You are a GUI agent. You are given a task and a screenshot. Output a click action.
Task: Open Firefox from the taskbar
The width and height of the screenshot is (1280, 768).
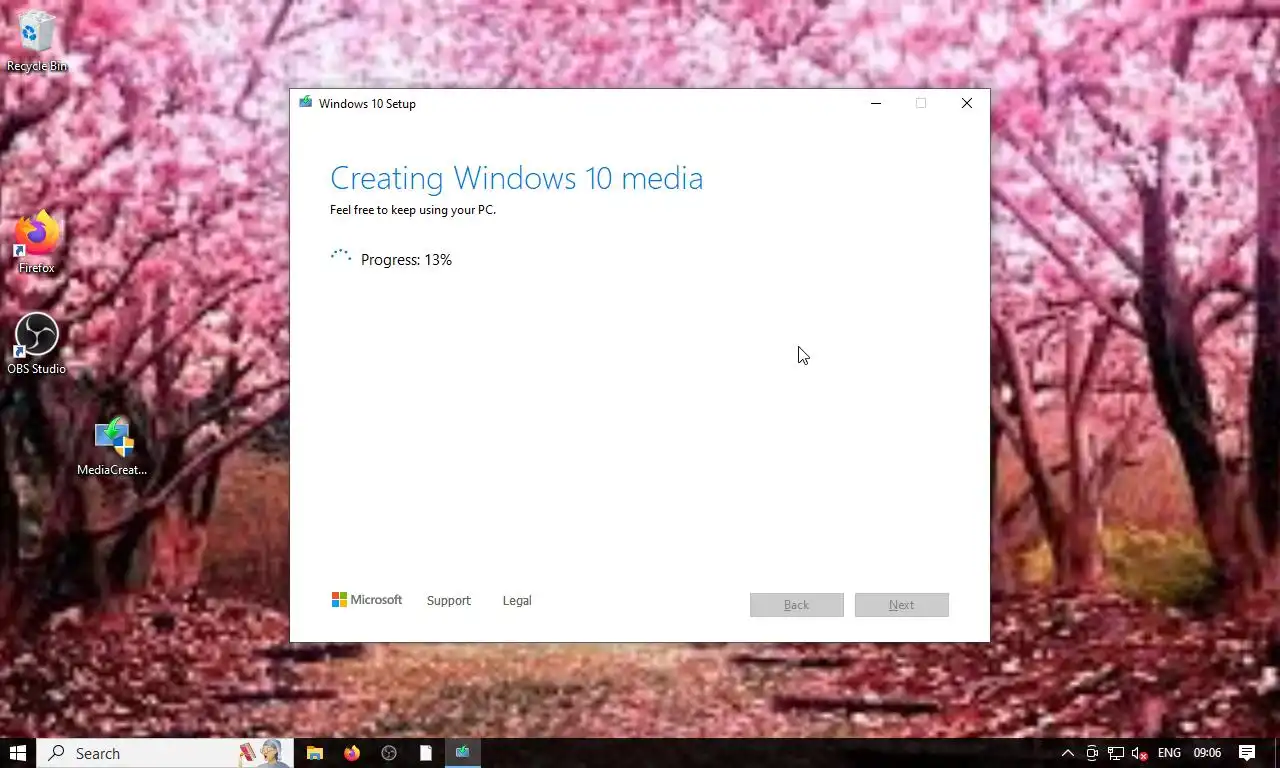(x=352, y=753)
